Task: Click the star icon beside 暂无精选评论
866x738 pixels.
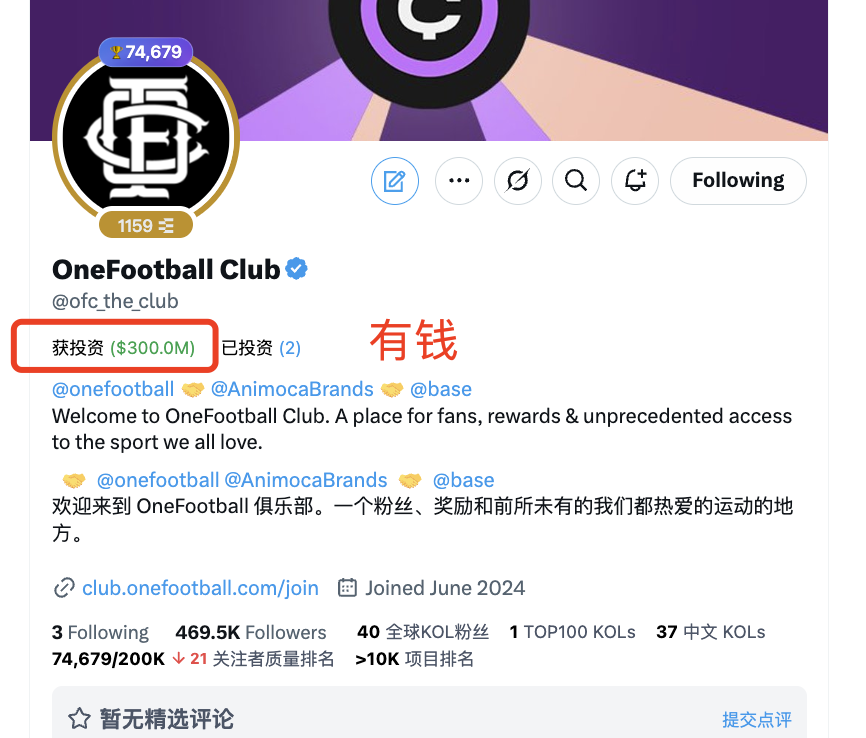Action: click(x=80, y=718)
